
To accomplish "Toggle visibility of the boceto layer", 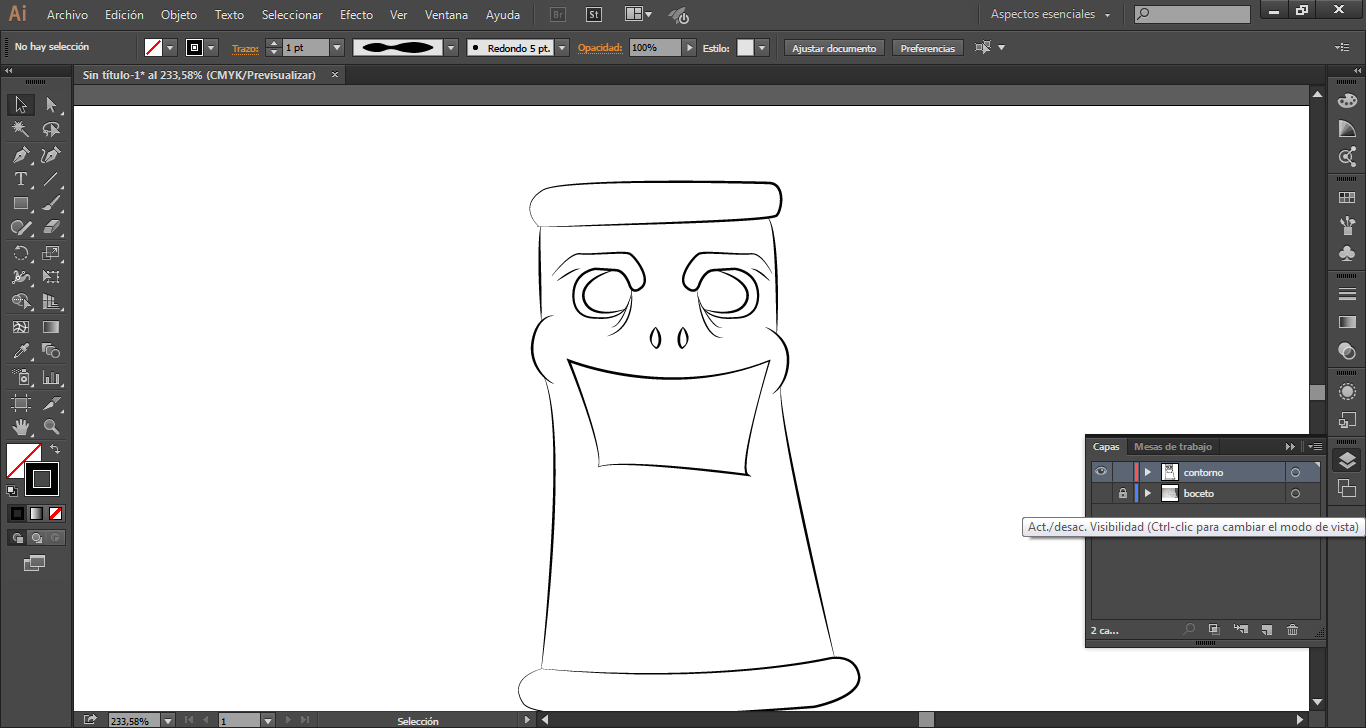I will [x=1101, y=494].
